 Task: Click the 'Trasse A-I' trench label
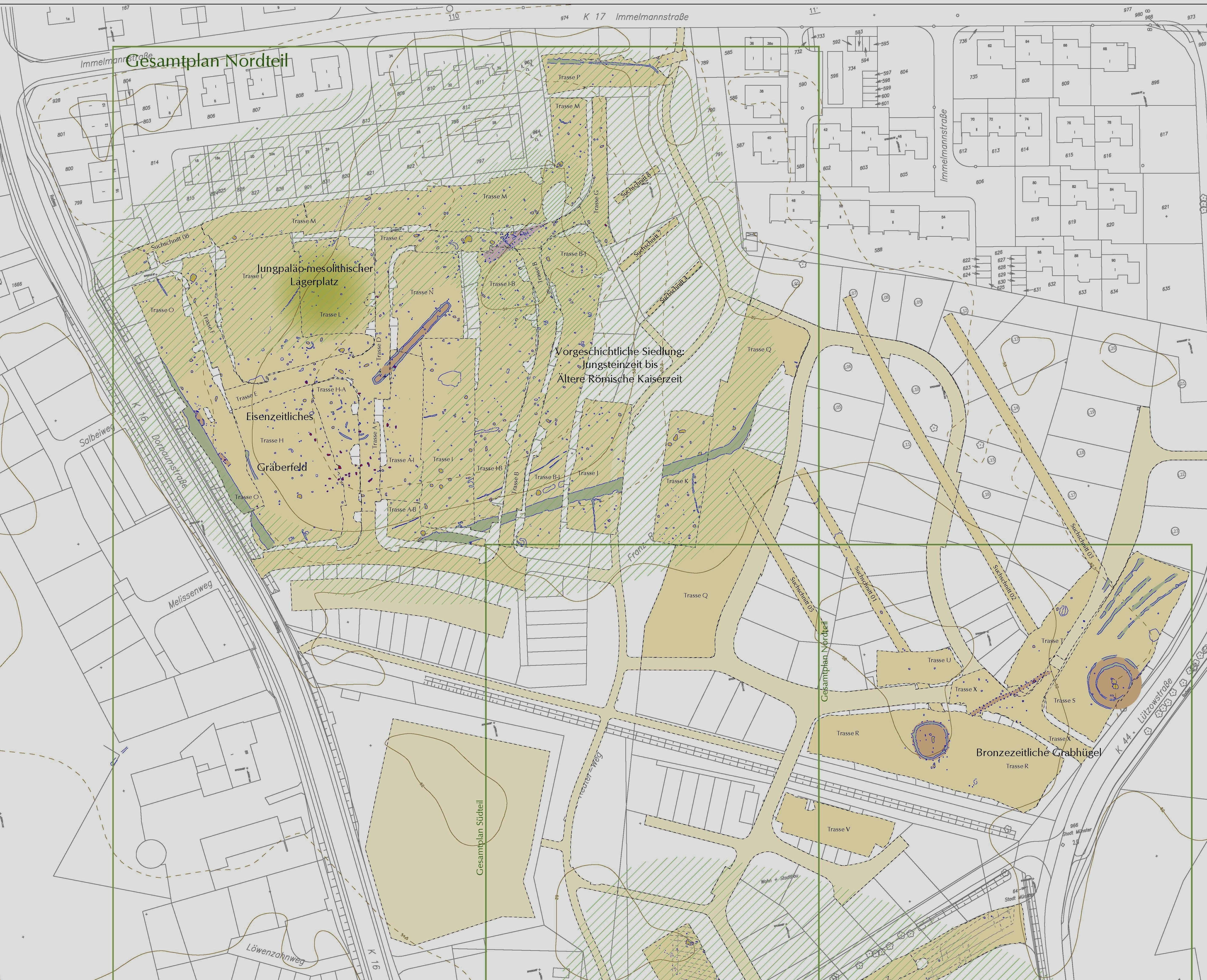pyautogui.click(x=401, y=460)
